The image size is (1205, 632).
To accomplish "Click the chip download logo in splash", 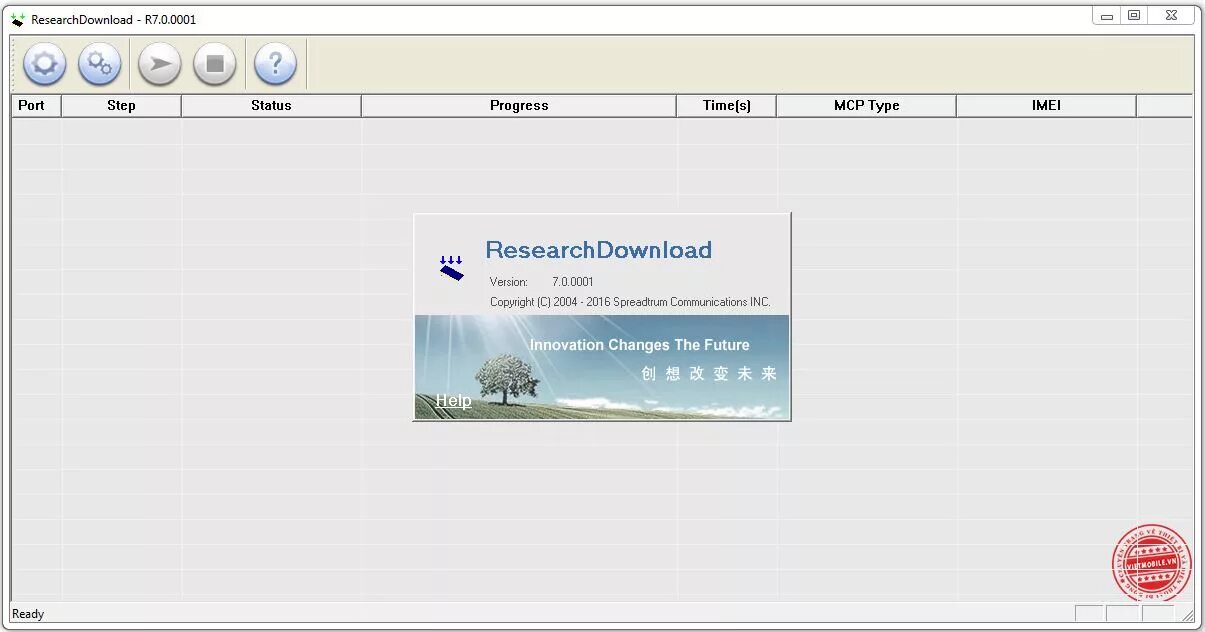I will click(x=452, y=268).
